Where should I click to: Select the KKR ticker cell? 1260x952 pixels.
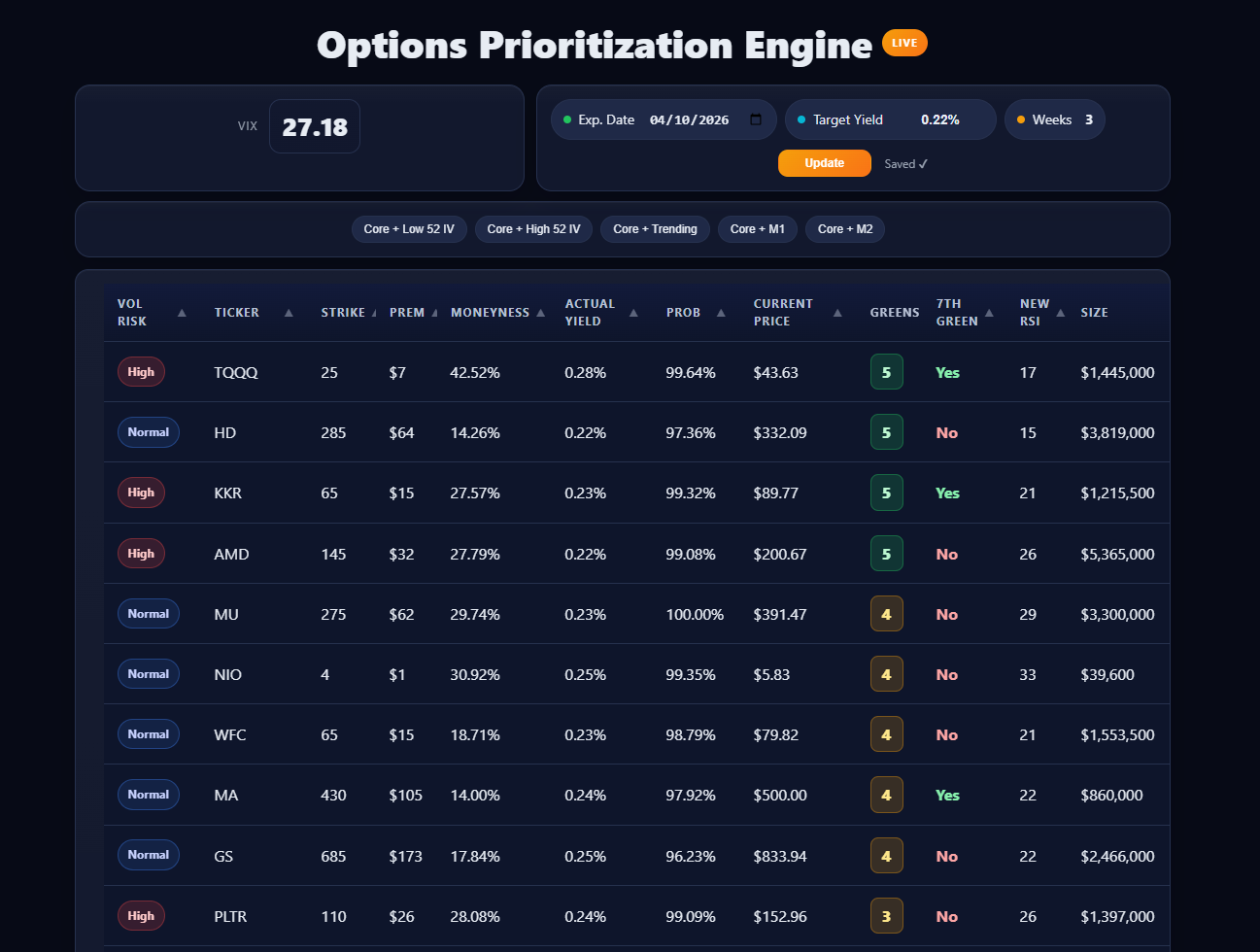[228, 493]
